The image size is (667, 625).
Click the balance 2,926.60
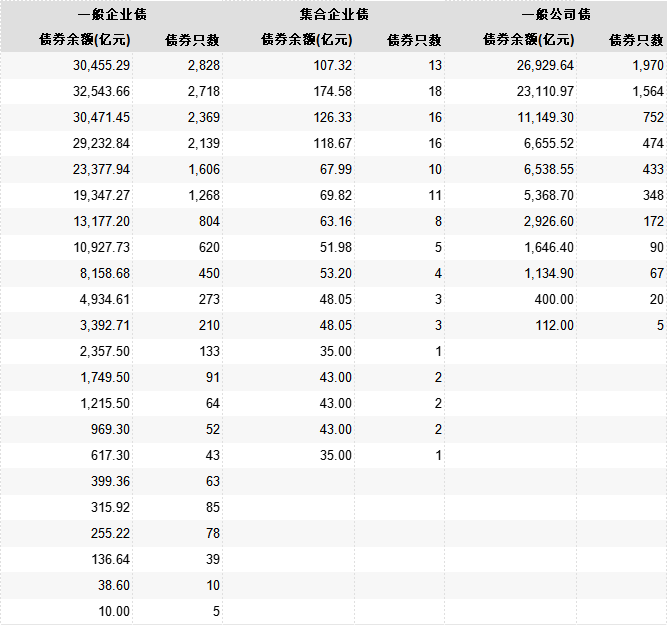coord(549,221)
